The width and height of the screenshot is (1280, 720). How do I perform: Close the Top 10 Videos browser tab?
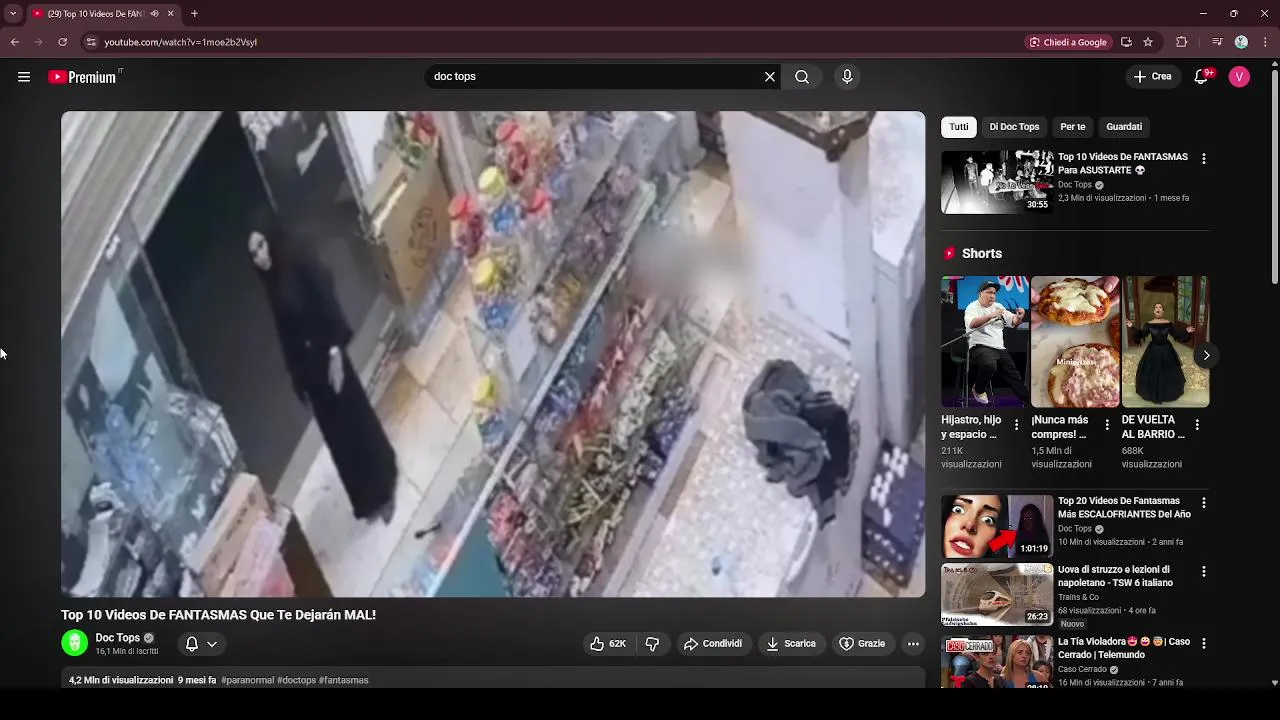[170, 14]
